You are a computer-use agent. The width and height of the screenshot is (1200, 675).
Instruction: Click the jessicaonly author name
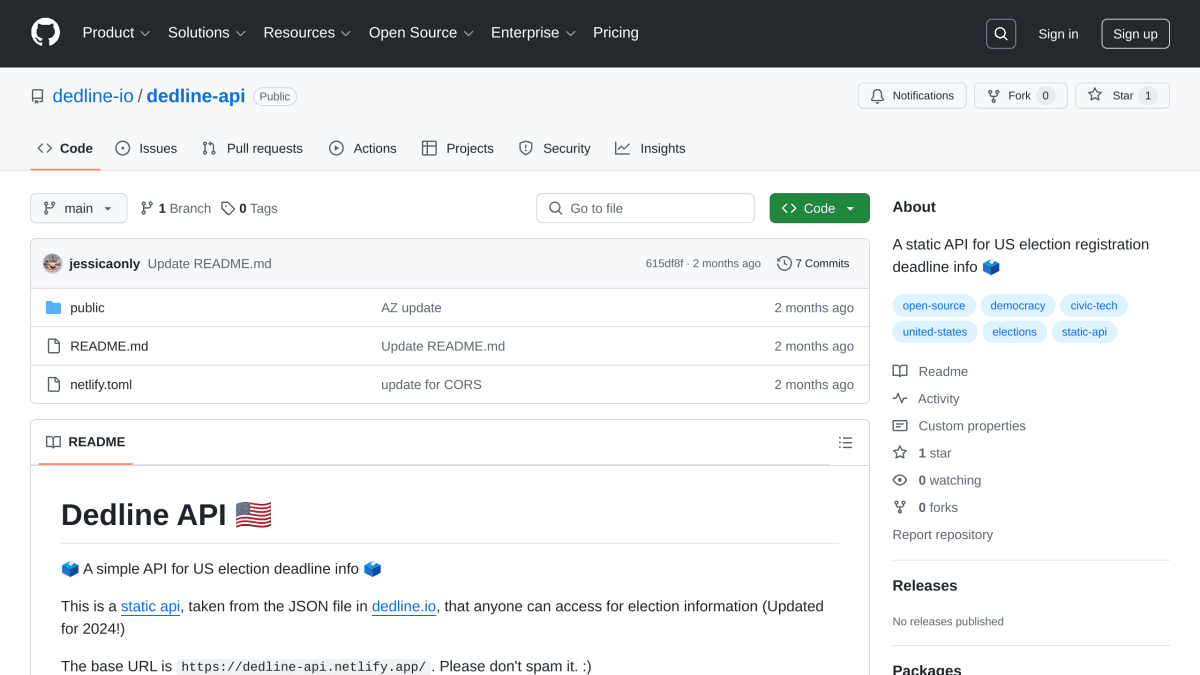click(104, 264)
